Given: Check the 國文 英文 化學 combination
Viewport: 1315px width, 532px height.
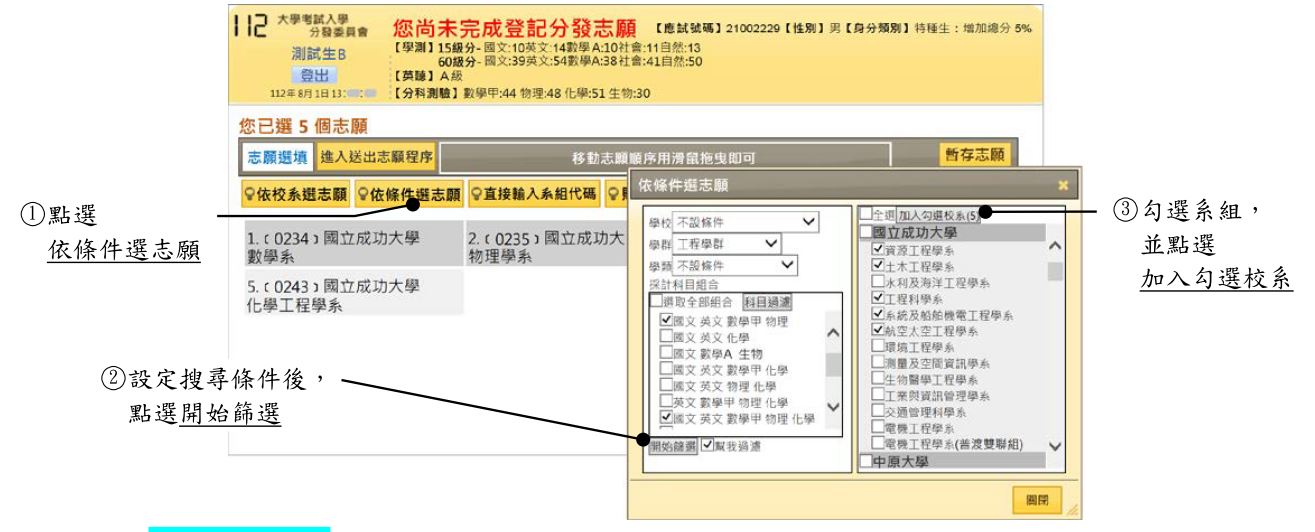Looking at the screenshot, I should coord(666,337).
